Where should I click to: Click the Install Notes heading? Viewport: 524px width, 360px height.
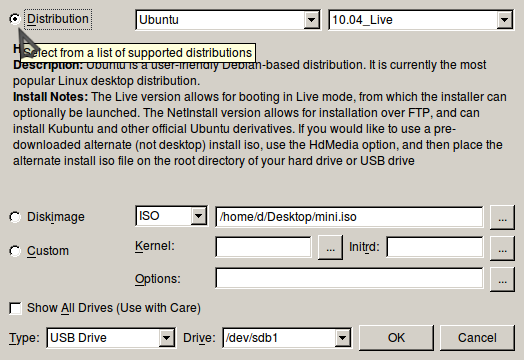[50, 97]
